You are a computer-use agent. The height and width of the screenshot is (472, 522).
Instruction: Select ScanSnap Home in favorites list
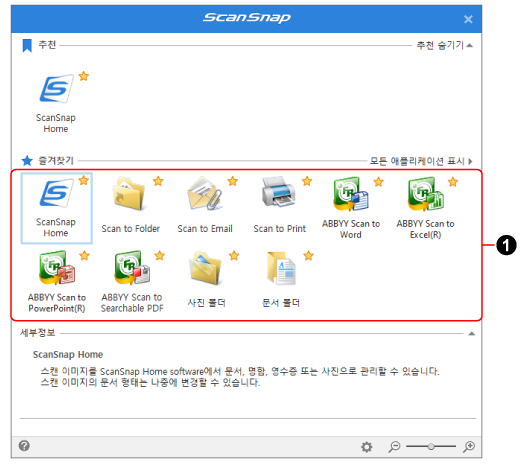coord(56,208)
